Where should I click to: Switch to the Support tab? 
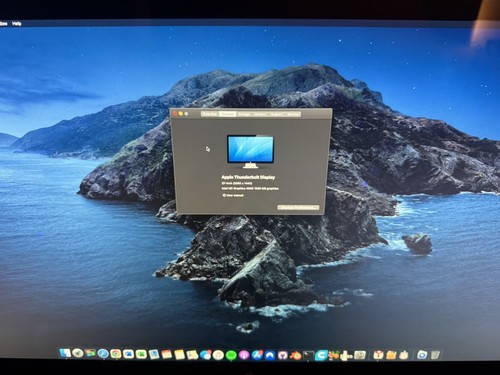[276, 114]
